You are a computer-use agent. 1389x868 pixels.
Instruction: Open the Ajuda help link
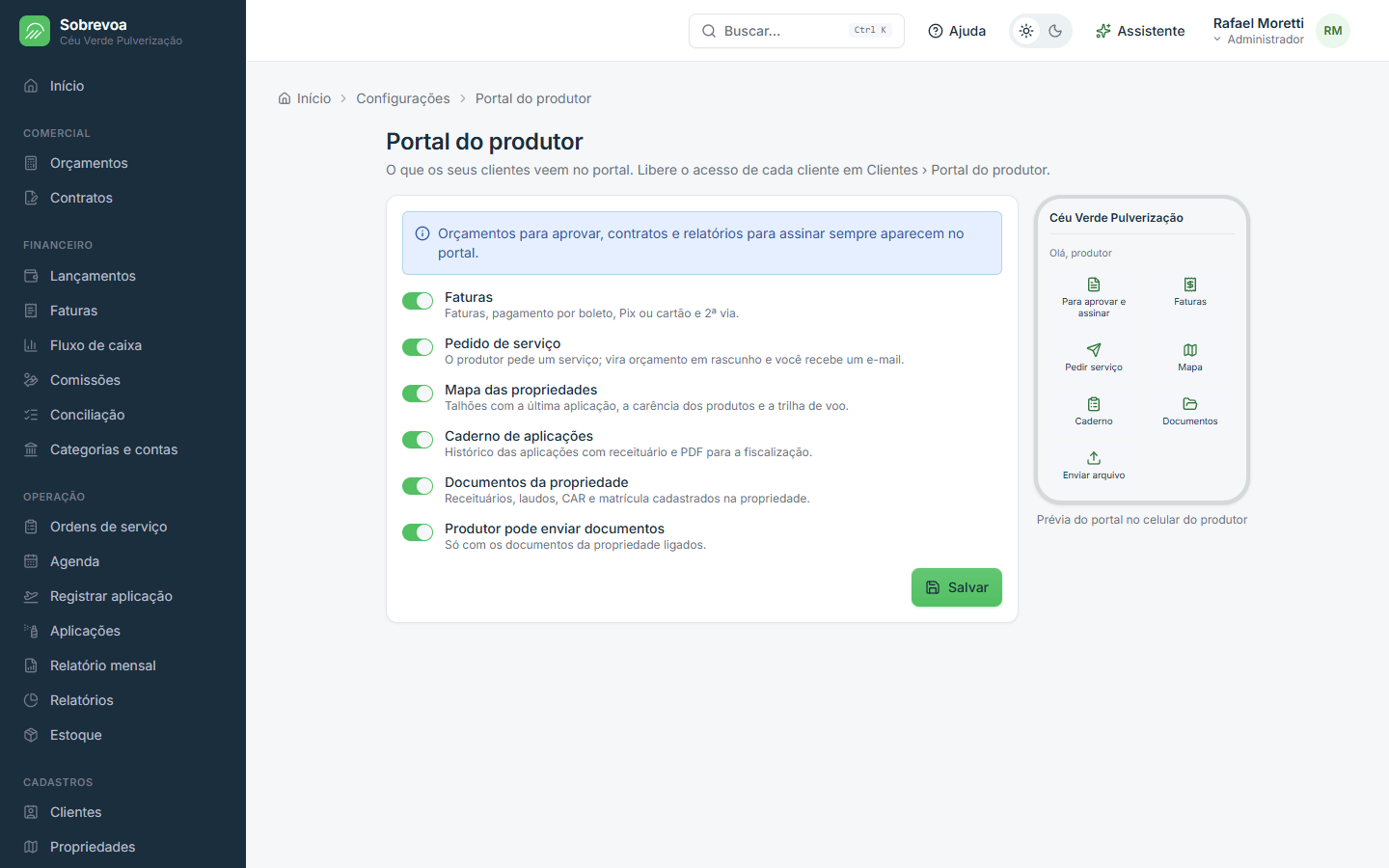(x=957, y=31)
